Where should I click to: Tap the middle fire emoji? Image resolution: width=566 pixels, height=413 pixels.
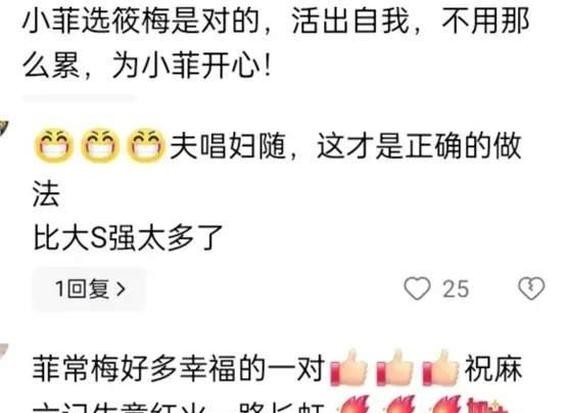point(400,404)
